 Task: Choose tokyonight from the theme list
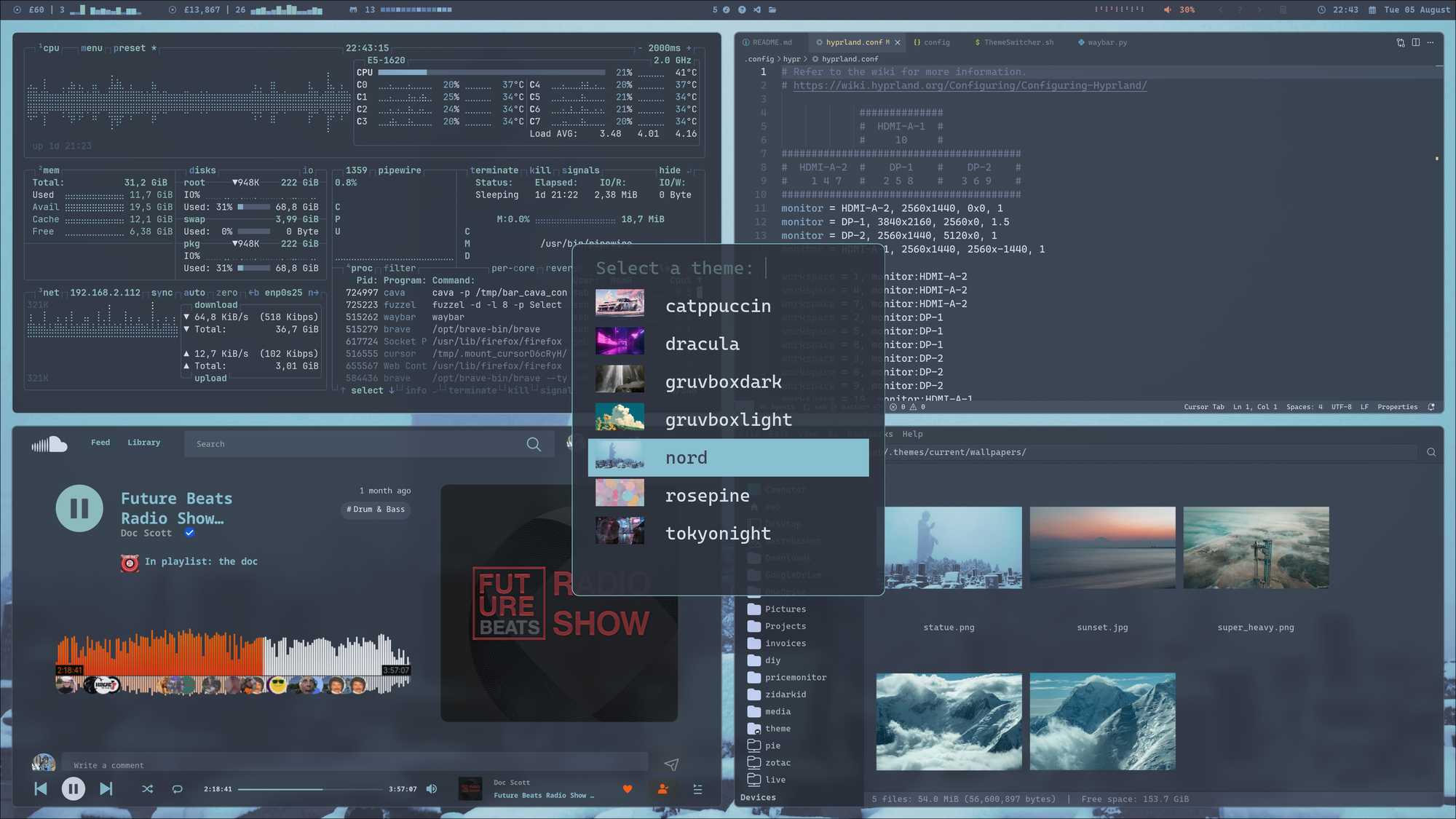tap(717, 534)
